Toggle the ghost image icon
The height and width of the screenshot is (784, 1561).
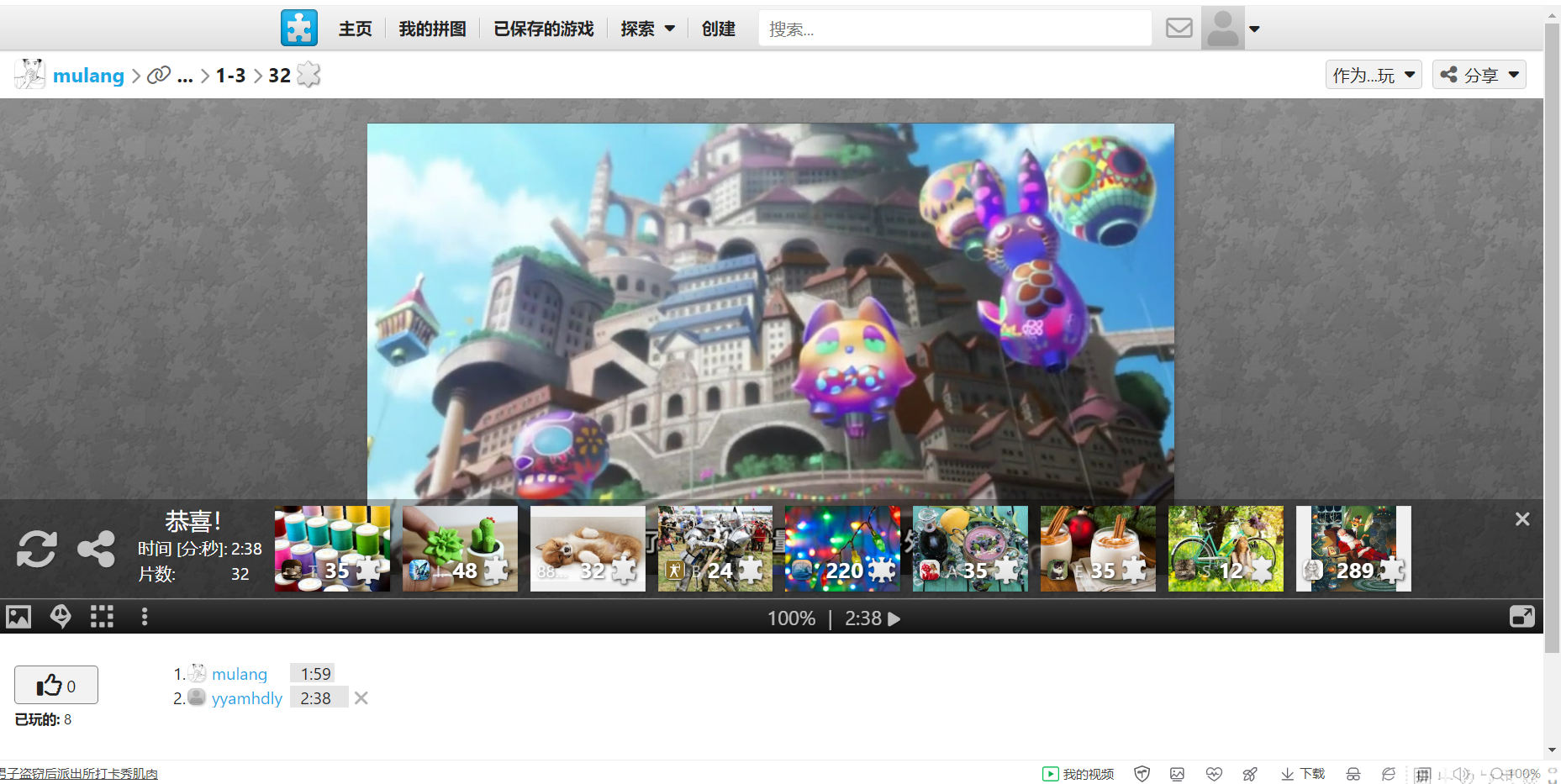click(61, 618)
